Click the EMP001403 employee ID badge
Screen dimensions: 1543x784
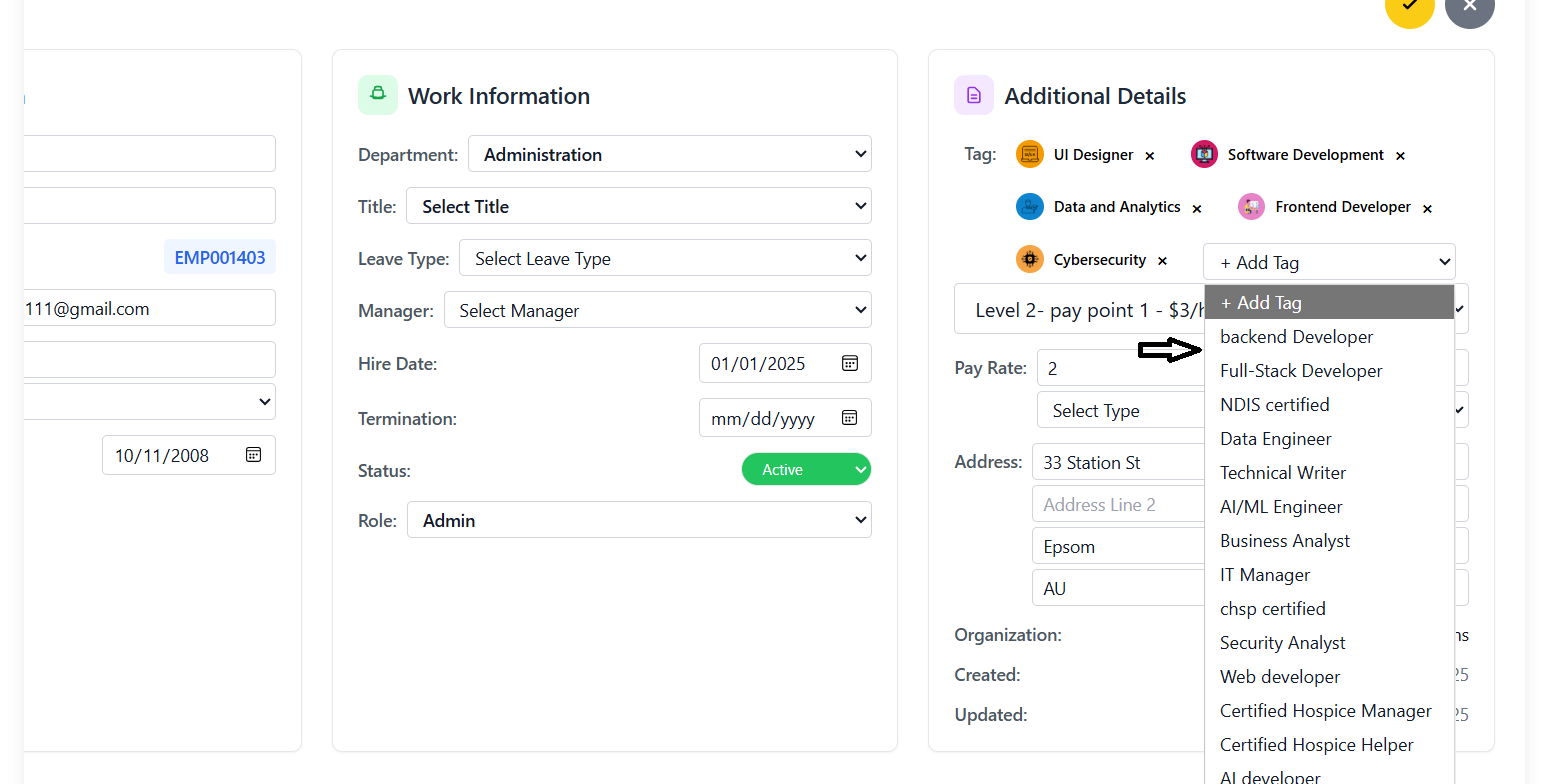click(220, 258)
